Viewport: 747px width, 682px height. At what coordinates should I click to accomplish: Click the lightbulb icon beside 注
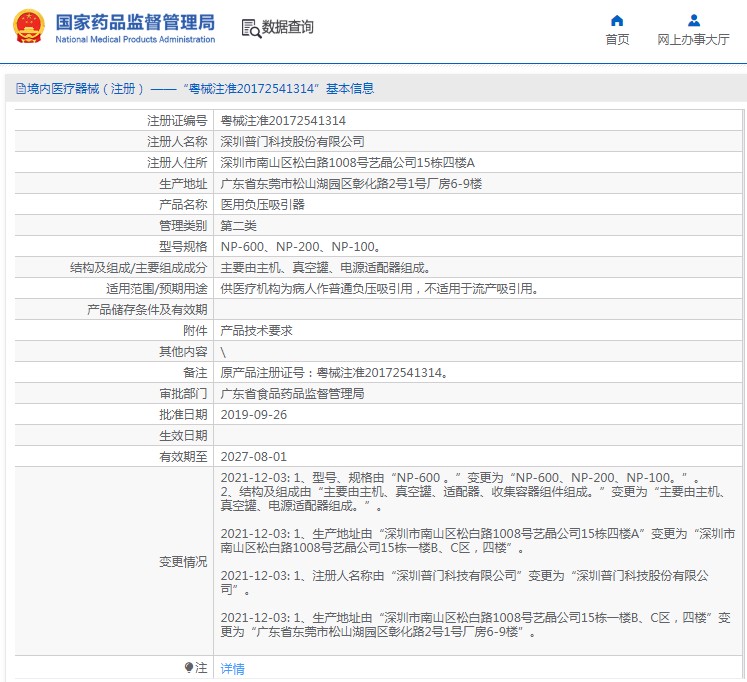click(x=188, y=667)
